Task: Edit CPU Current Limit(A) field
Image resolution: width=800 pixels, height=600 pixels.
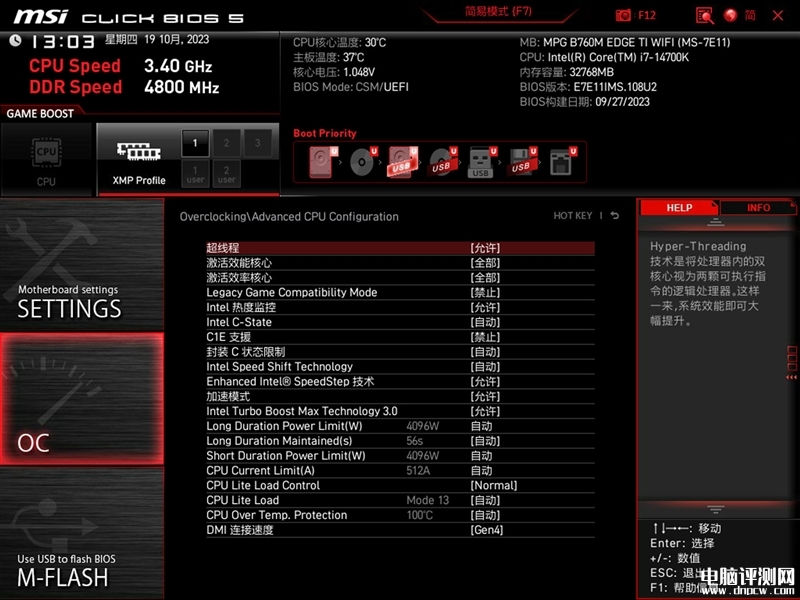Action: [x=481, y=470]
